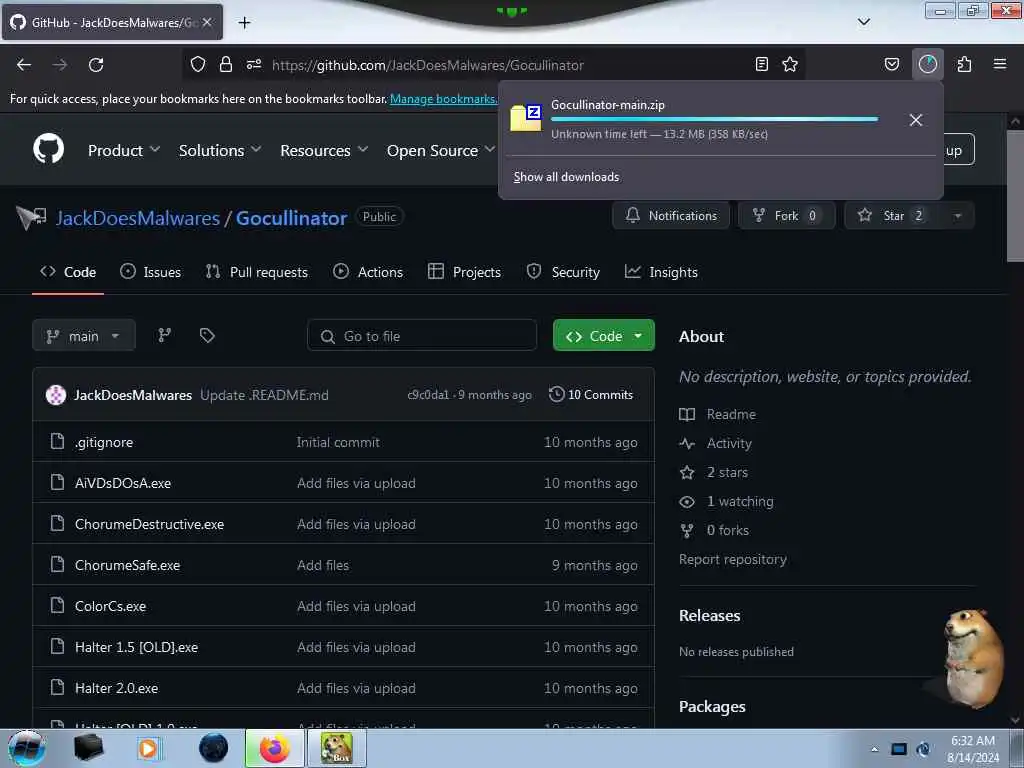
Task: Open the tracking protection shield icon
Action: pyautogui.click(x=198, y=65)
